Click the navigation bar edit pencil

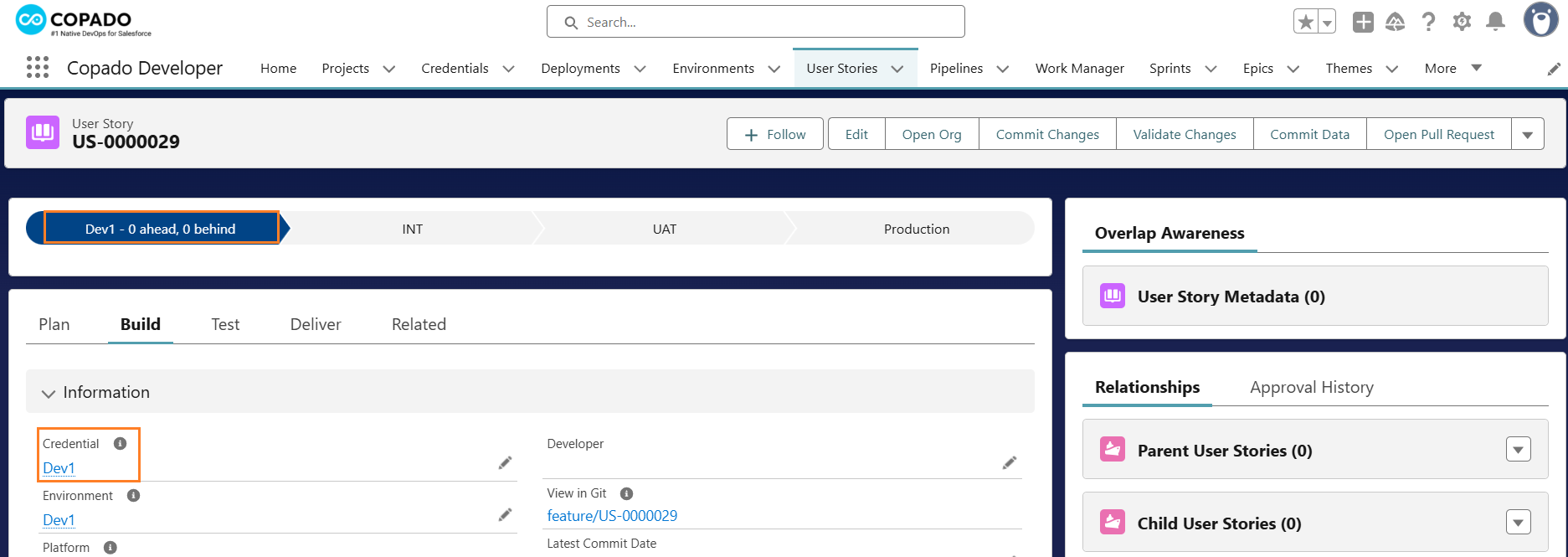[1554, 69]
